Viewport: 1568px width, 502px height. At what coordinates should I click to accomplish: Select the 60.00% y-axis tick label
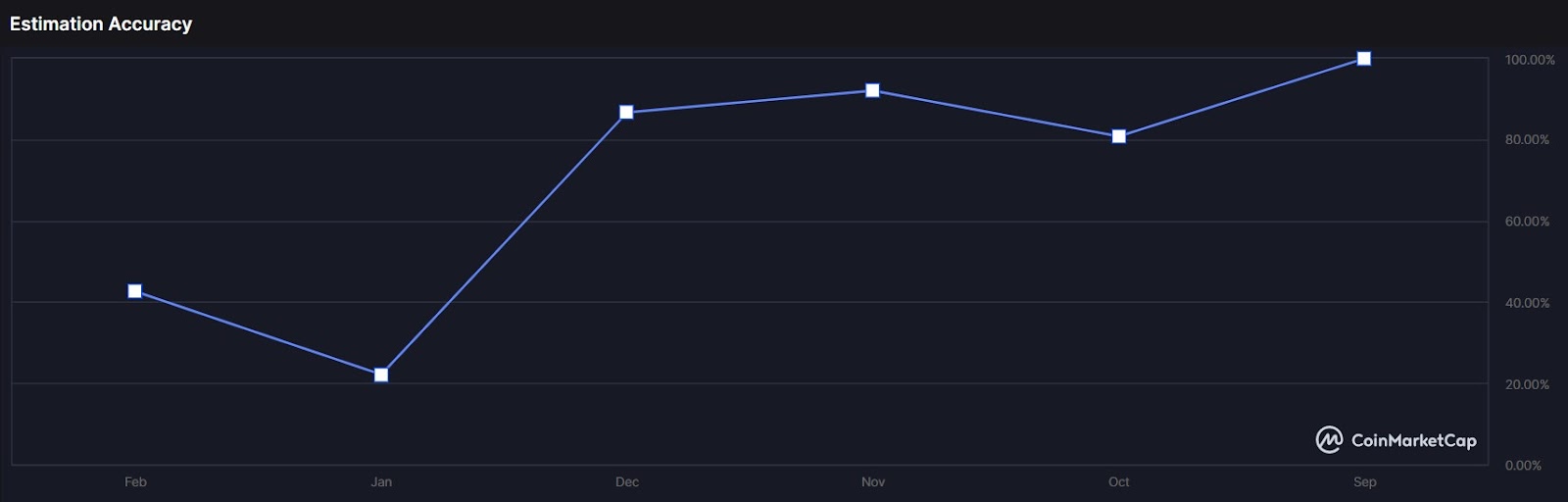1527,222
